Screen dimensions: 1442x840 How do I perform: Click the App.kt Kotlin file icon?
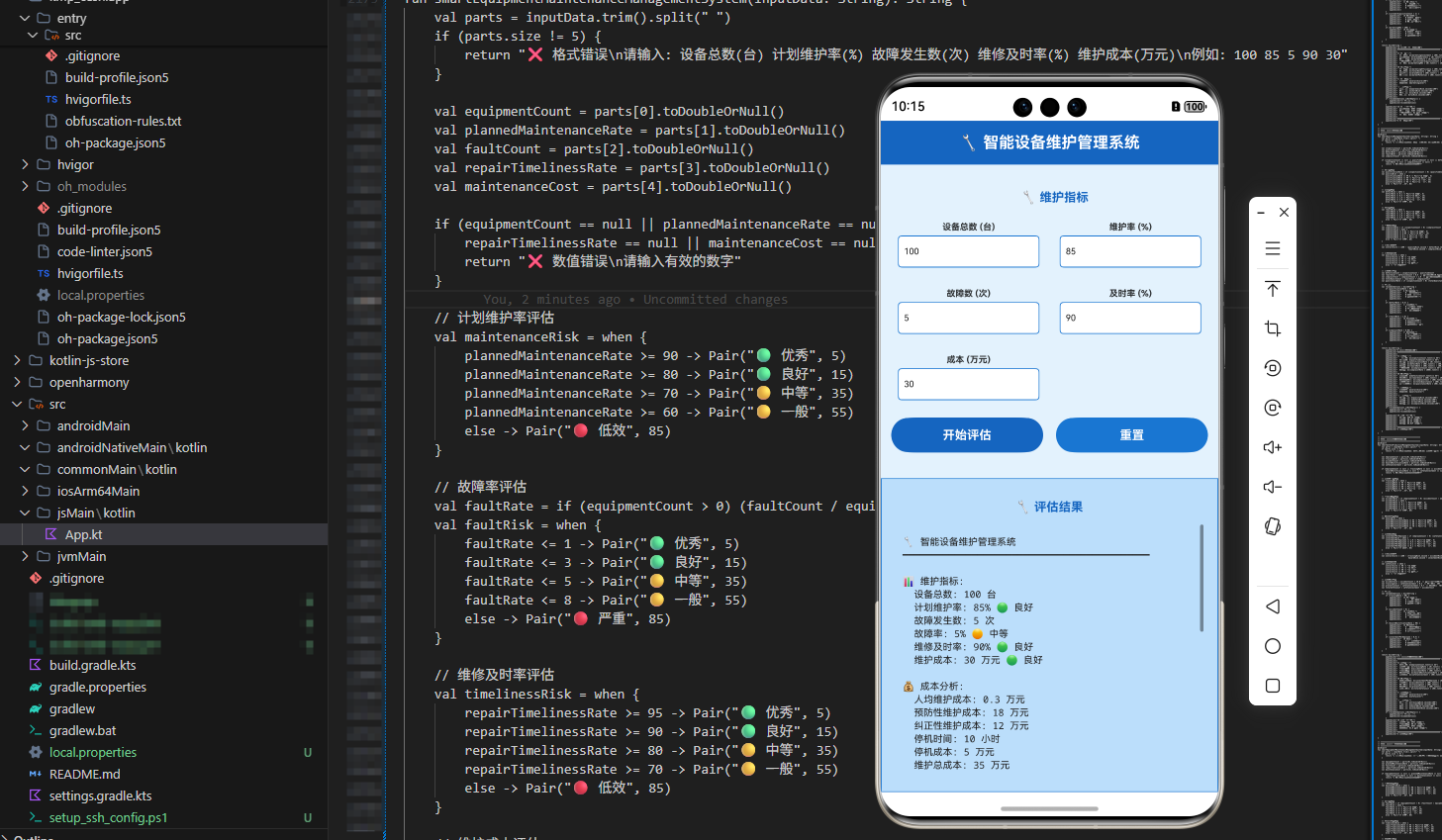pos(51,534)
